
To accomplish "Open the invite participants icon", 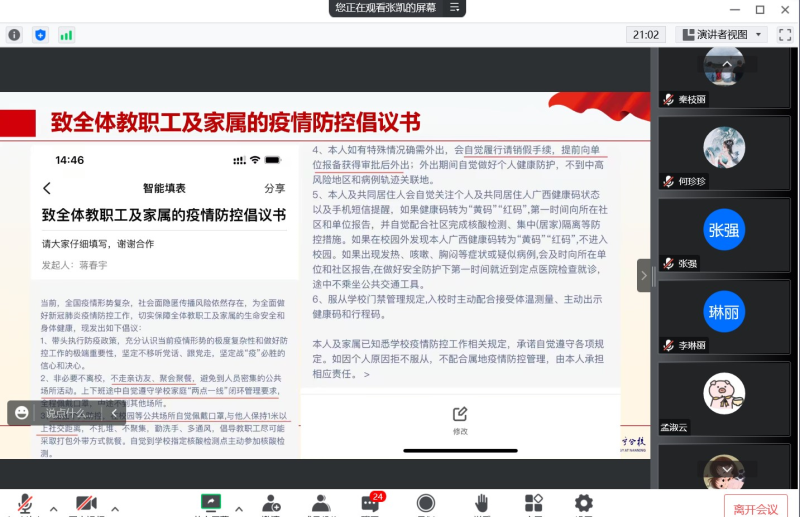I will (271, 502).
